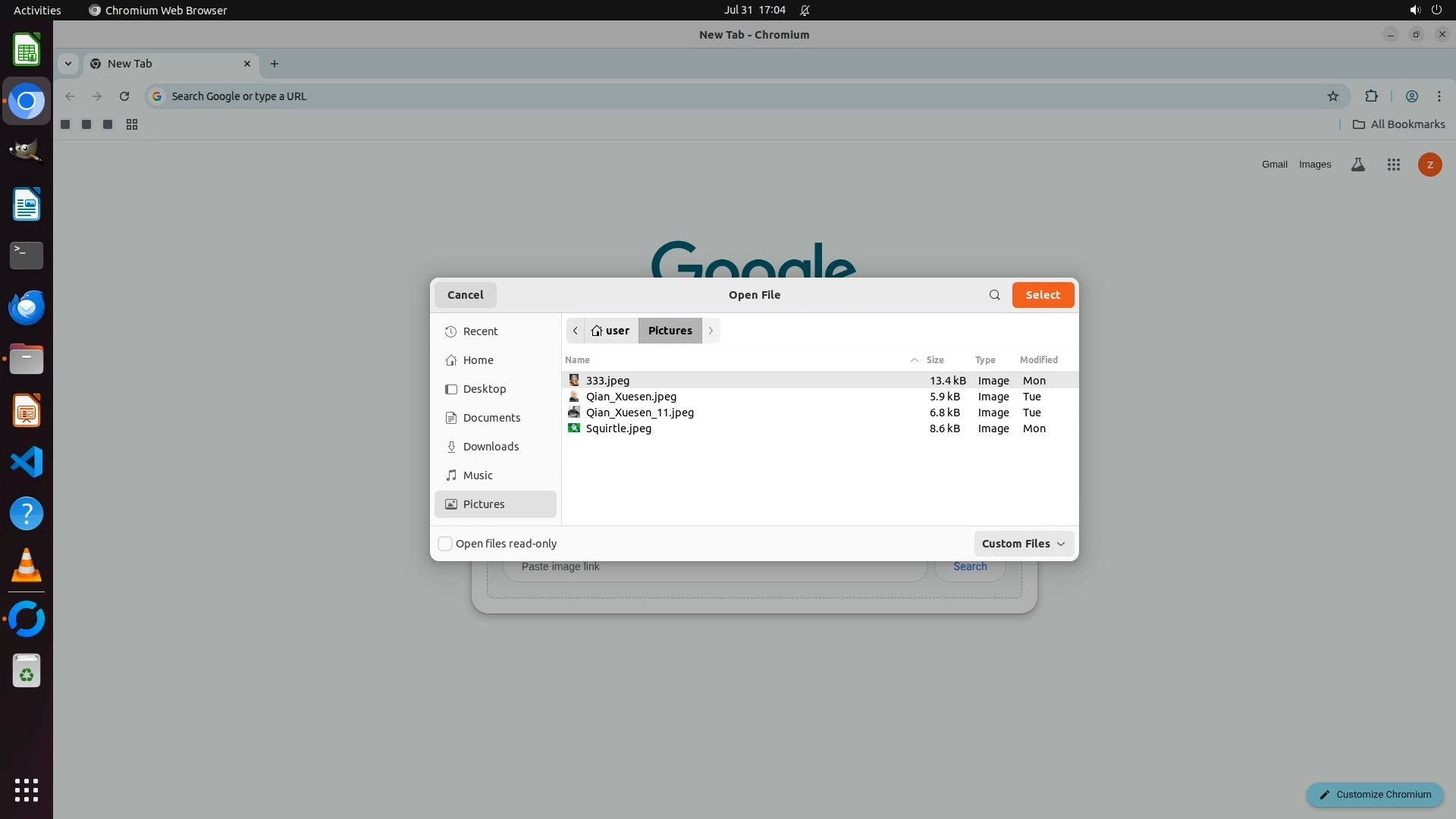
Task: Open the Chromium three-dot menu
Action: (1439, 96)
